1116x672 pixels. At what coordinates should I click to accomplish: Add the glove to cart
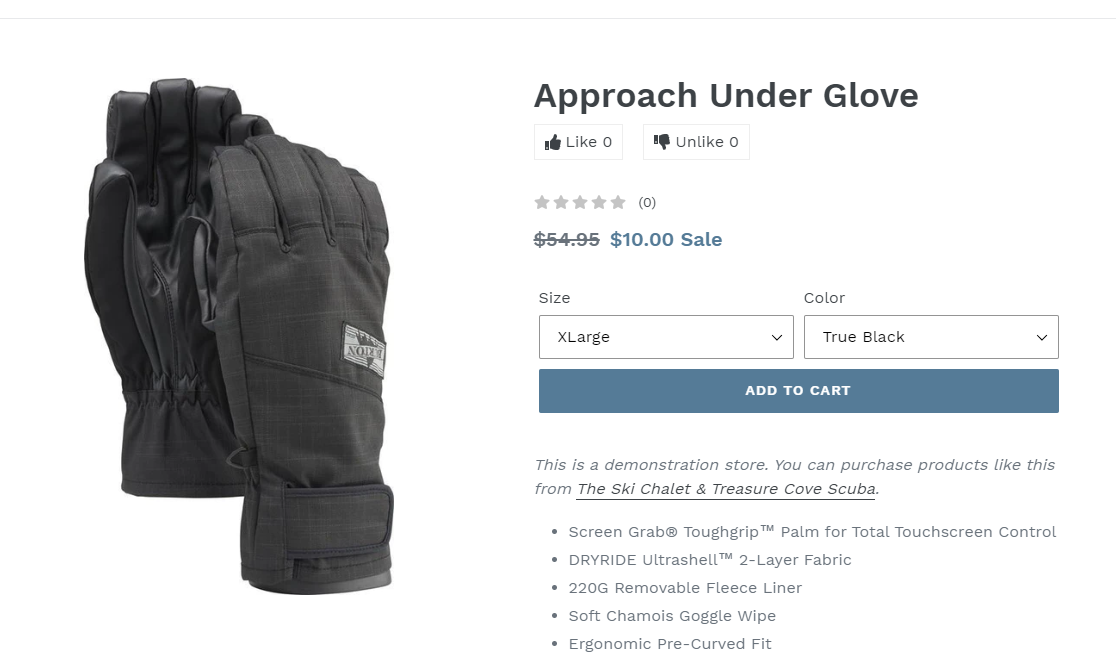pos(799,391)
